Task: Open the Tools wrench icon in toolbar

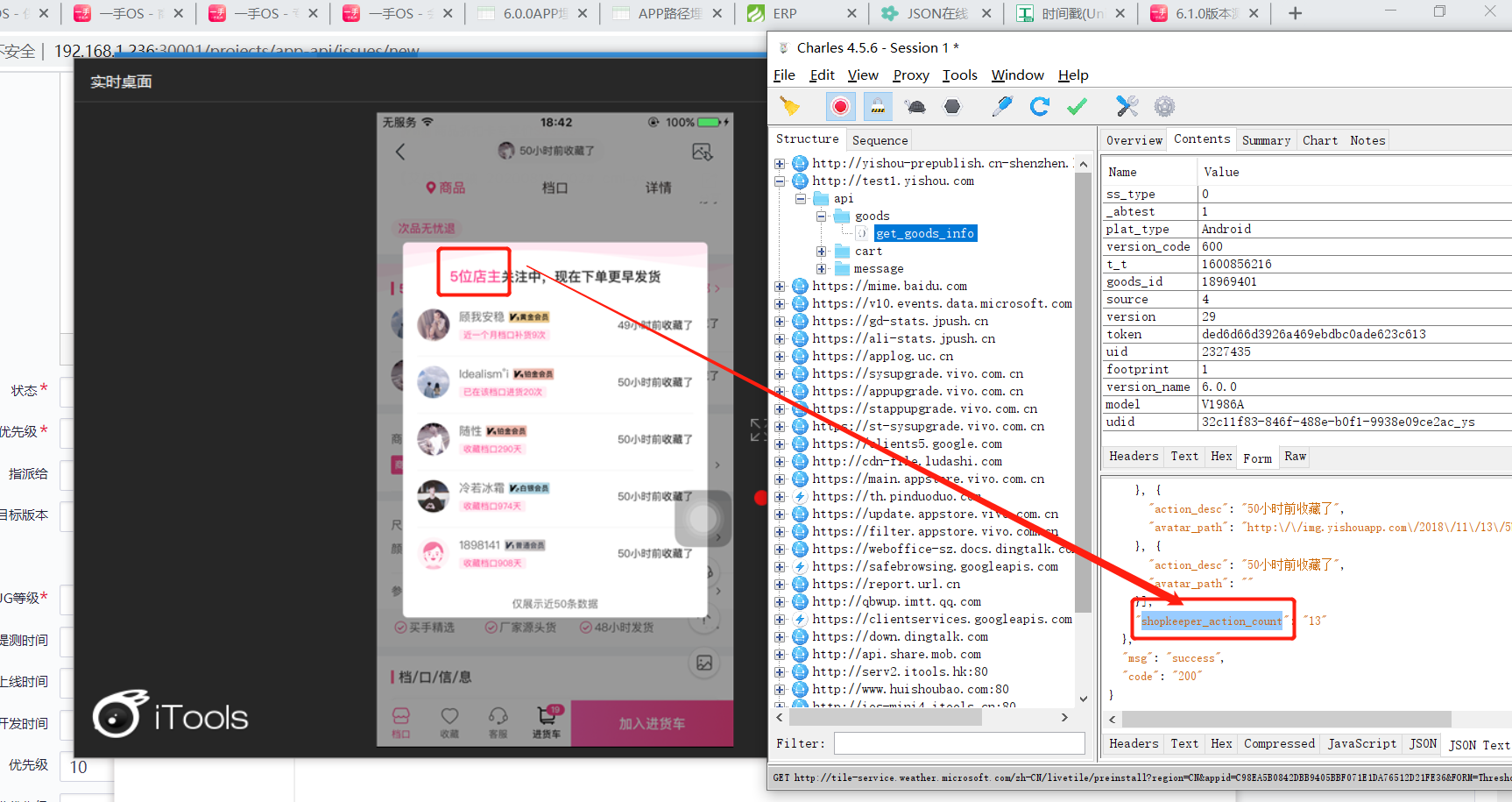Action: click(1127, 107)
